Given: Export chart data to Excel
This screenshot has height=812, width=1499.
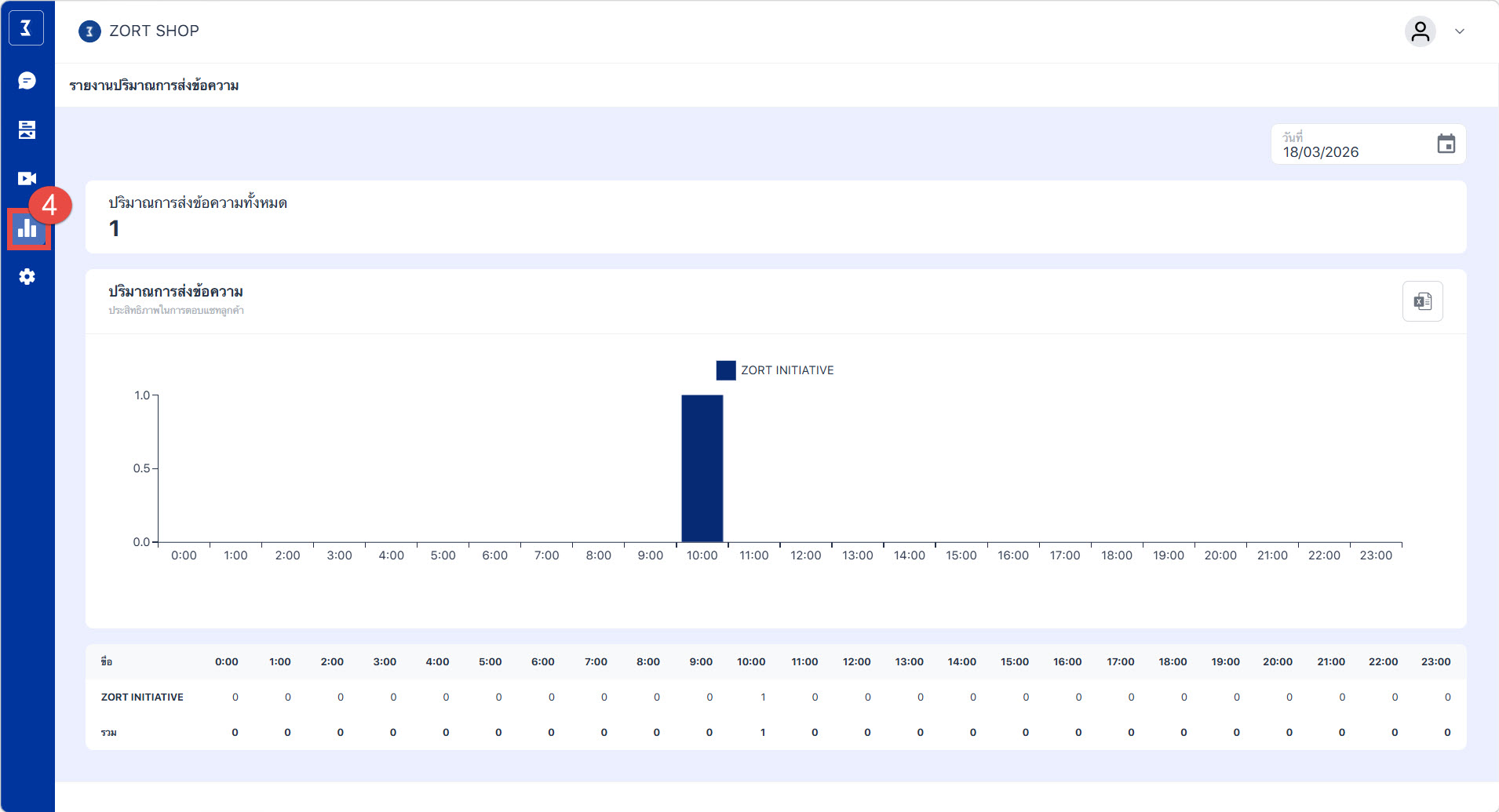Looking at the screenshot, I should pos(1422,301).
